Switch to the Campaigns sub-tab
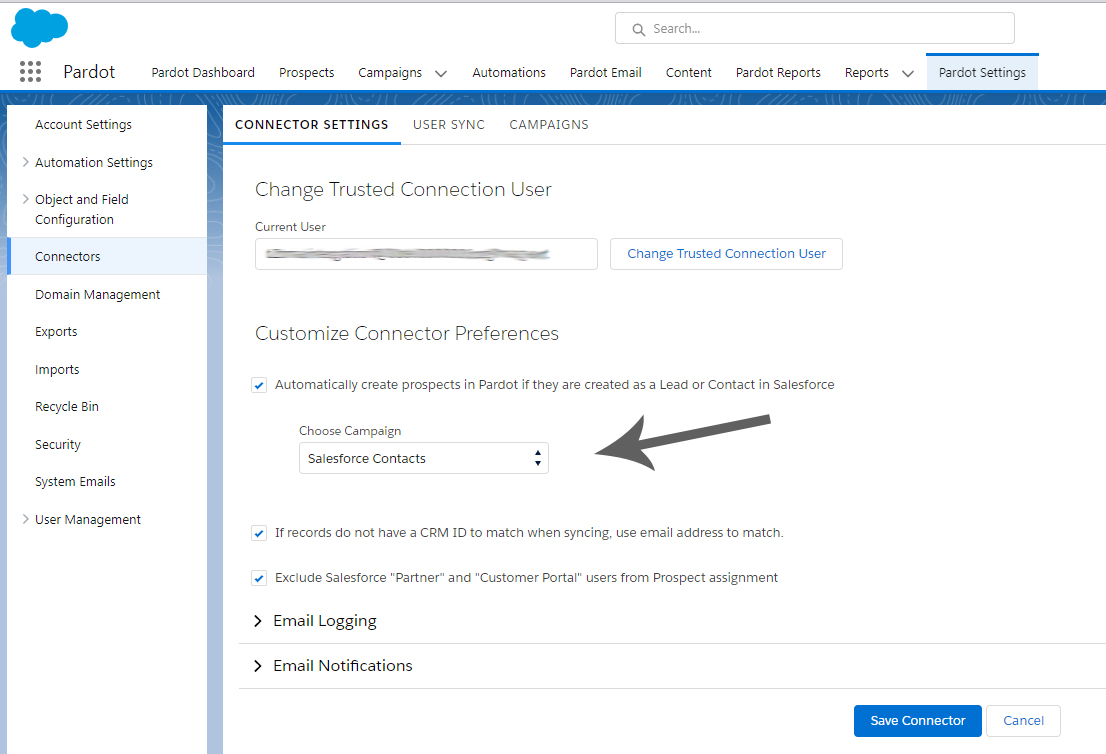Viewport: 1106px width, 754px height. (549, 125)
